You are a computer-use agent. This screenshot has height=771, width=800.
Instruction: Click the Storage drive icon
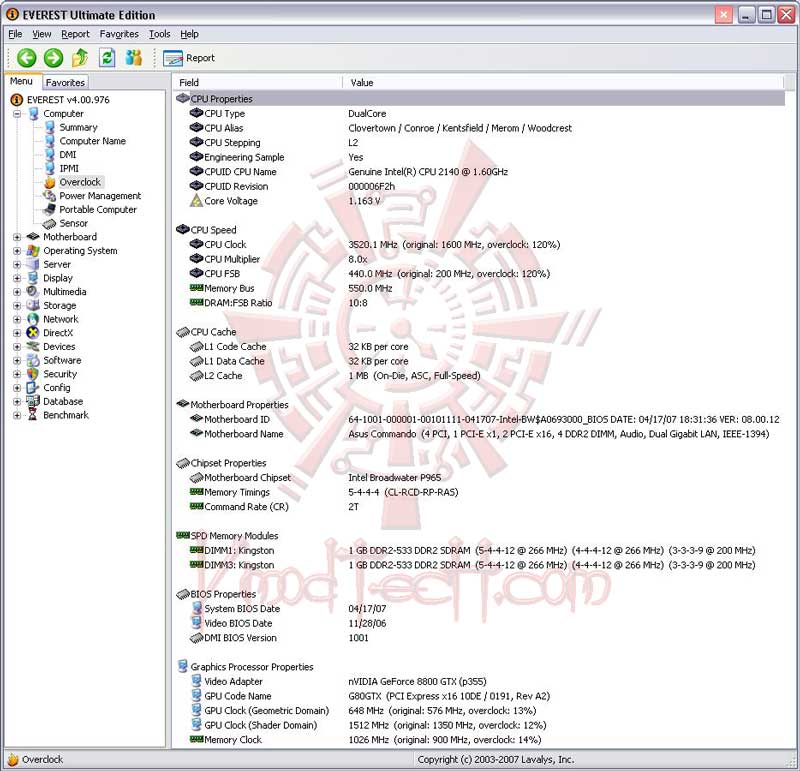pos(33,306)
